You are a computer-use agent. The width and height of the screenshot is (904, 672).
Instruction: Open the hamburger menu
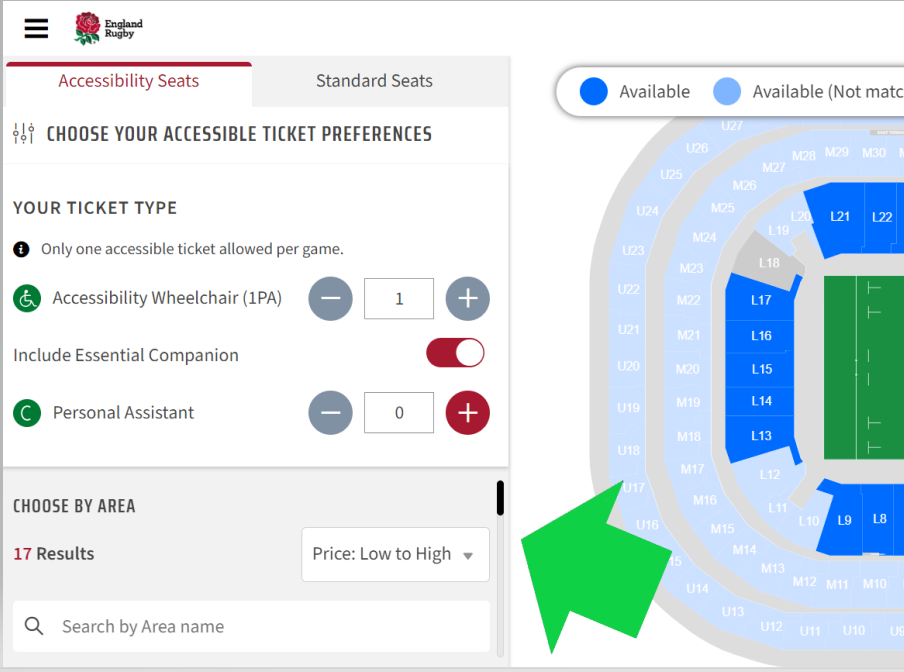click(36, 28)
